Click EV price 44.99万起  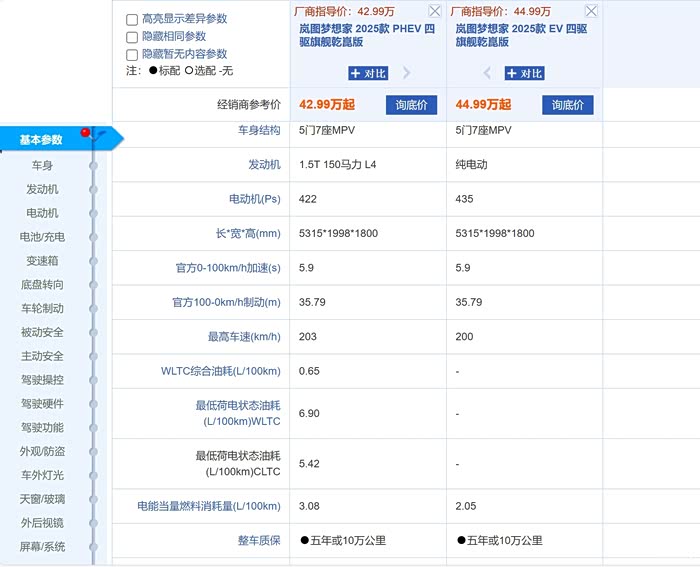[483, 104]
